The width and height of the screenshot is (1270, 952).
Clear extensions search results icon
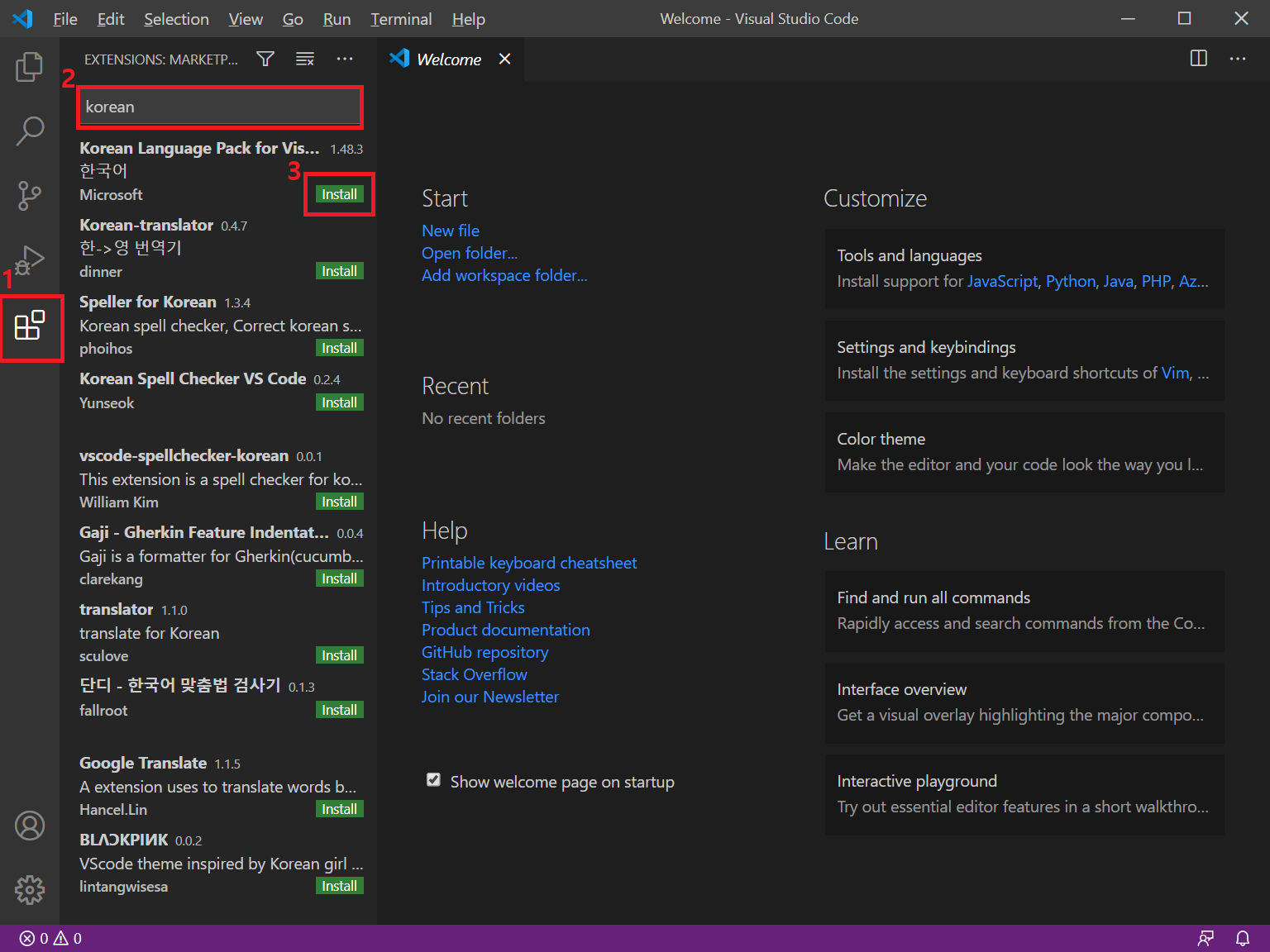(305, 59)
